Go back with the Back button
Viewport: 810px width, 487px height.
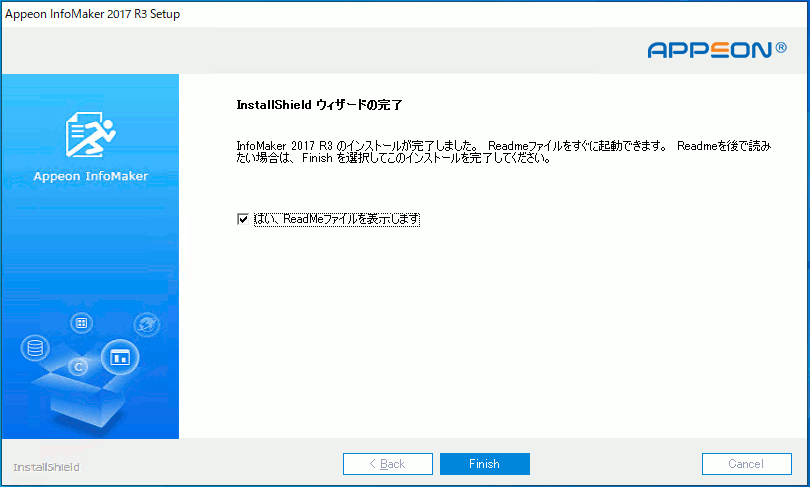pyautogui.click(x=387, y=464)
